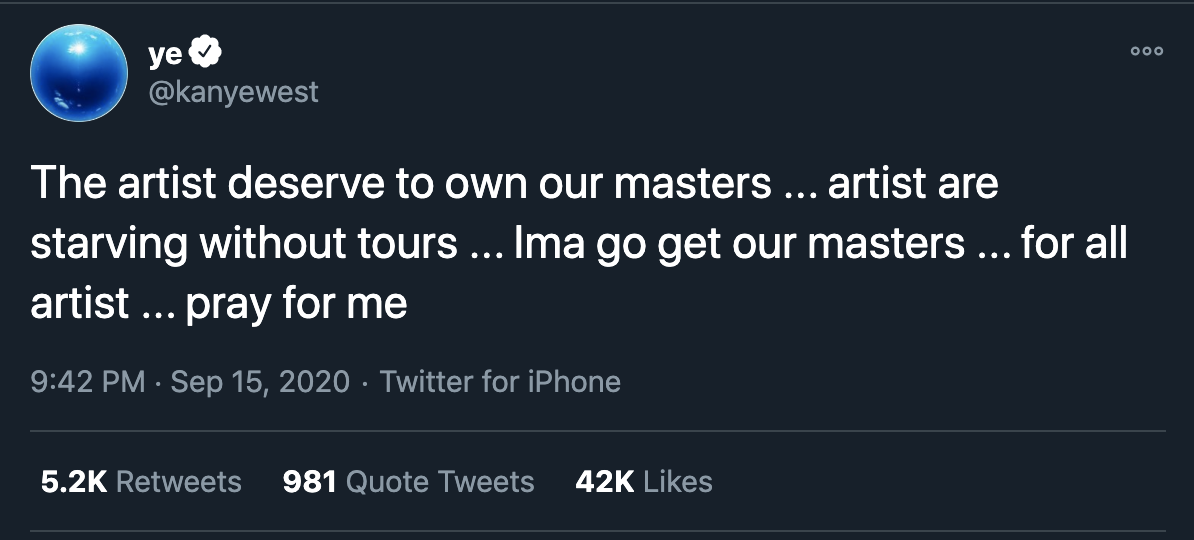Click the blue verified checkmark badge
Viewport: 1194px width, 540px height.
pos(205,52)
